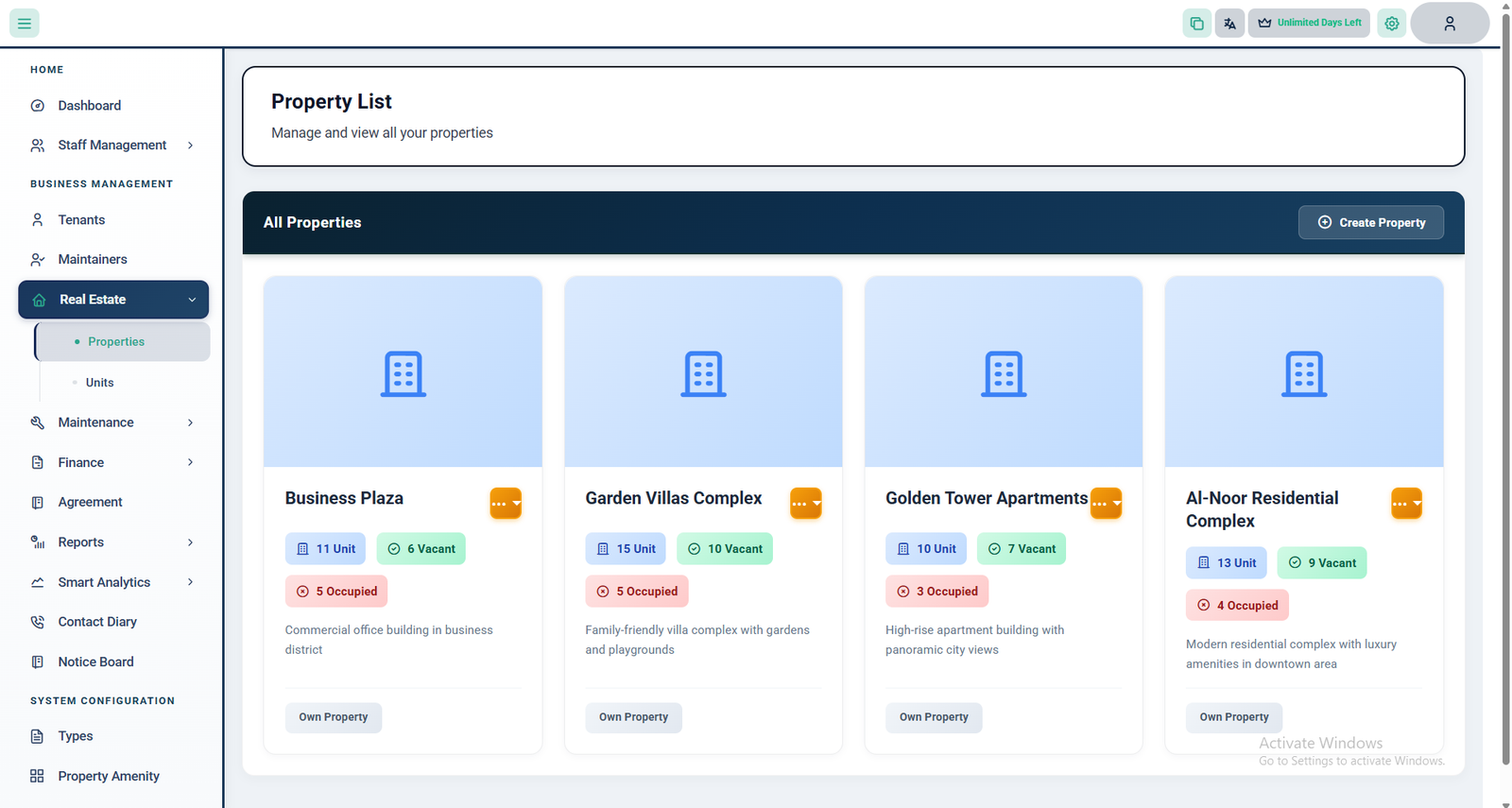Click the Reports chart icon
The width and height of the screenshot is (1512, 808).
pyautogui.click(x=38, y=542)
